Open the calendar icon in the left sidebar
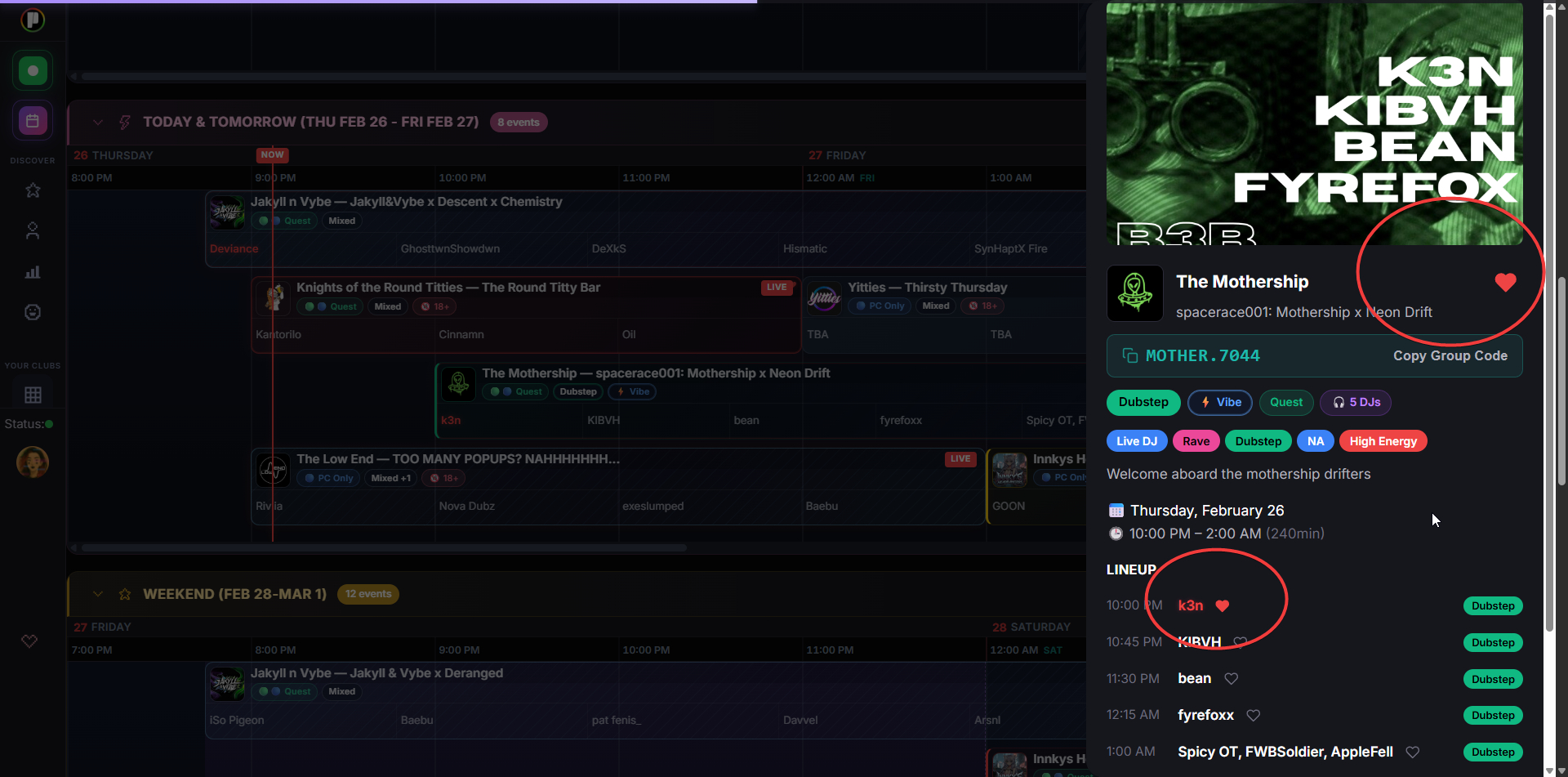This screenshot has width=1568, height=777. tap(33, 121)
